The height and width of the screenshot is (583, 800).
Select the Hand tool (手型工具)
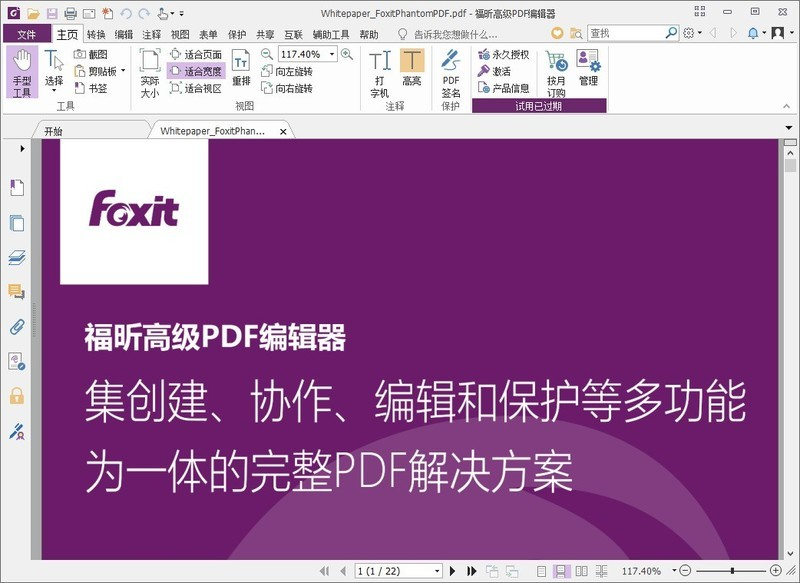(x=22, y=72)
